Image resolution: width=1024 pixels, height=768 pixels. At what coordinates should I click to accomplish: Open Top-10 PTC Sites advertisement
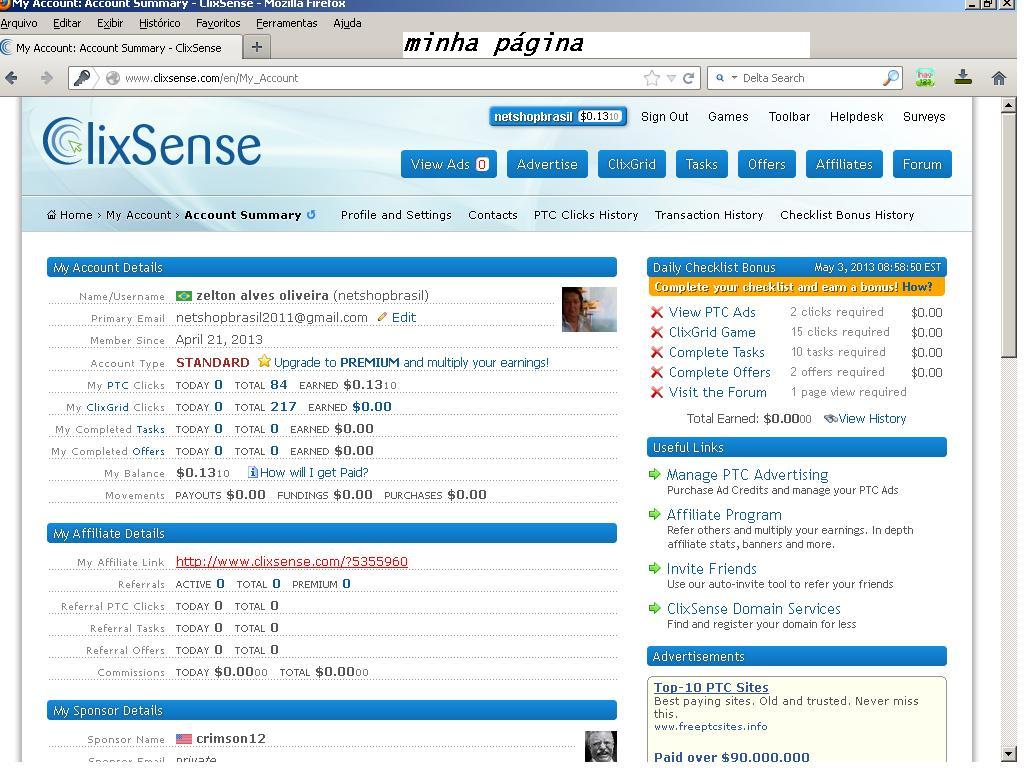tap(711, 687)
